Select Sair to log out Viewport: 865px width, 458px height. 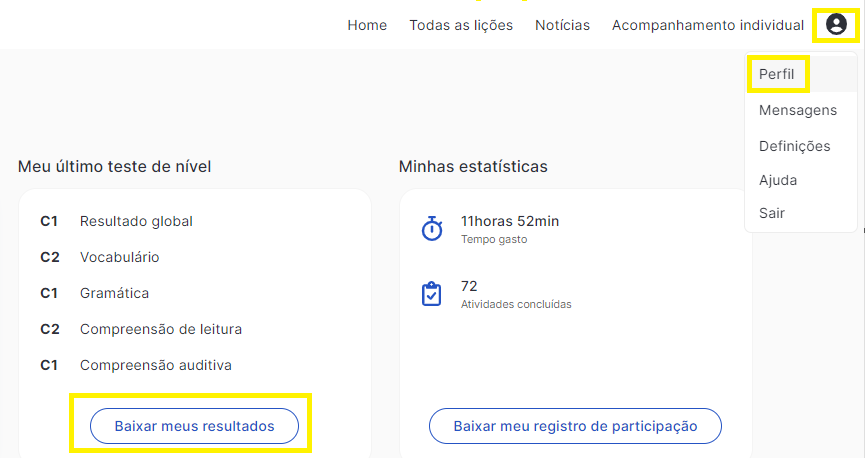[x=771, y=213]
